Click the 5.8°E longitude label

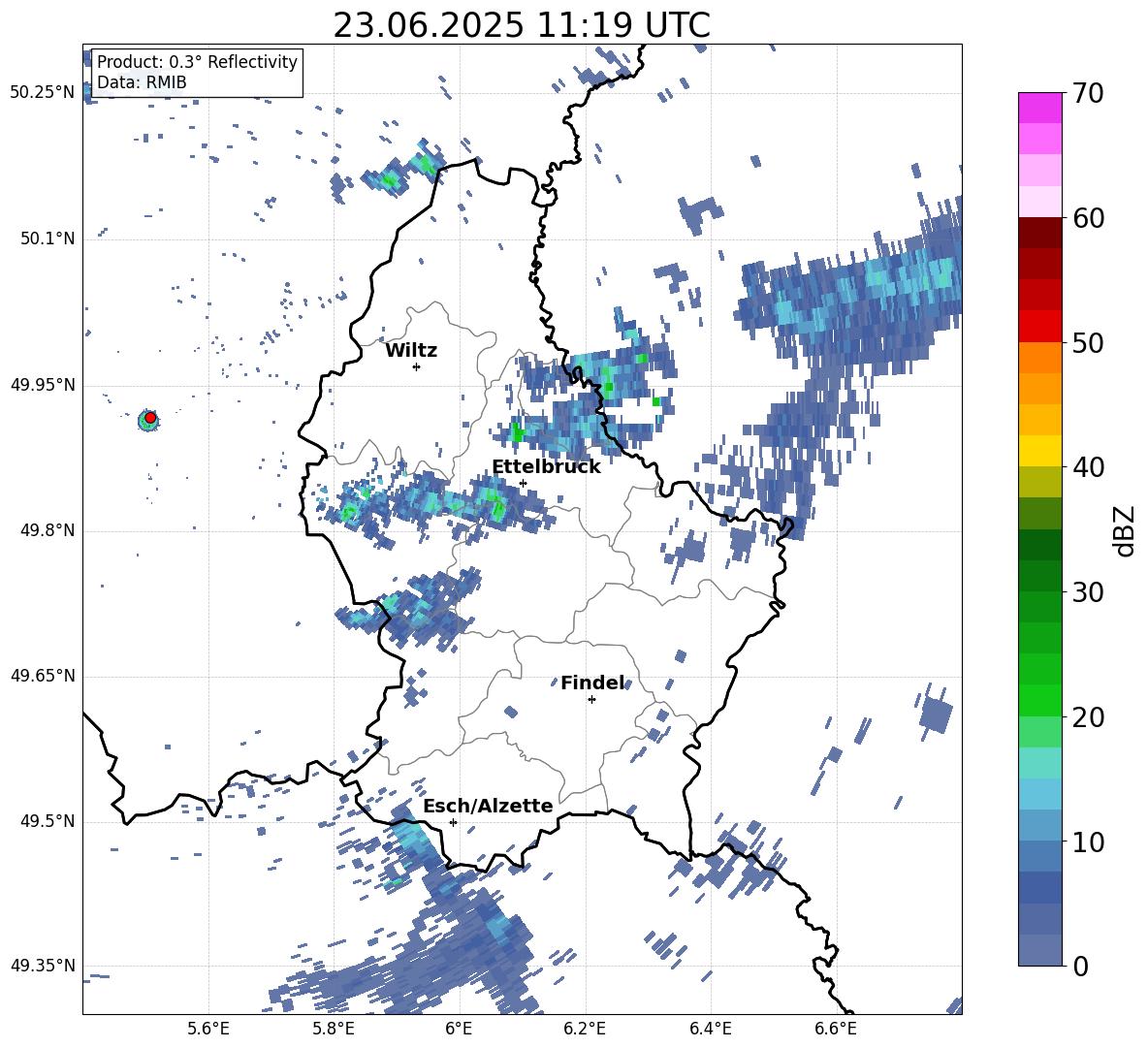click(x=334, y=1029)
